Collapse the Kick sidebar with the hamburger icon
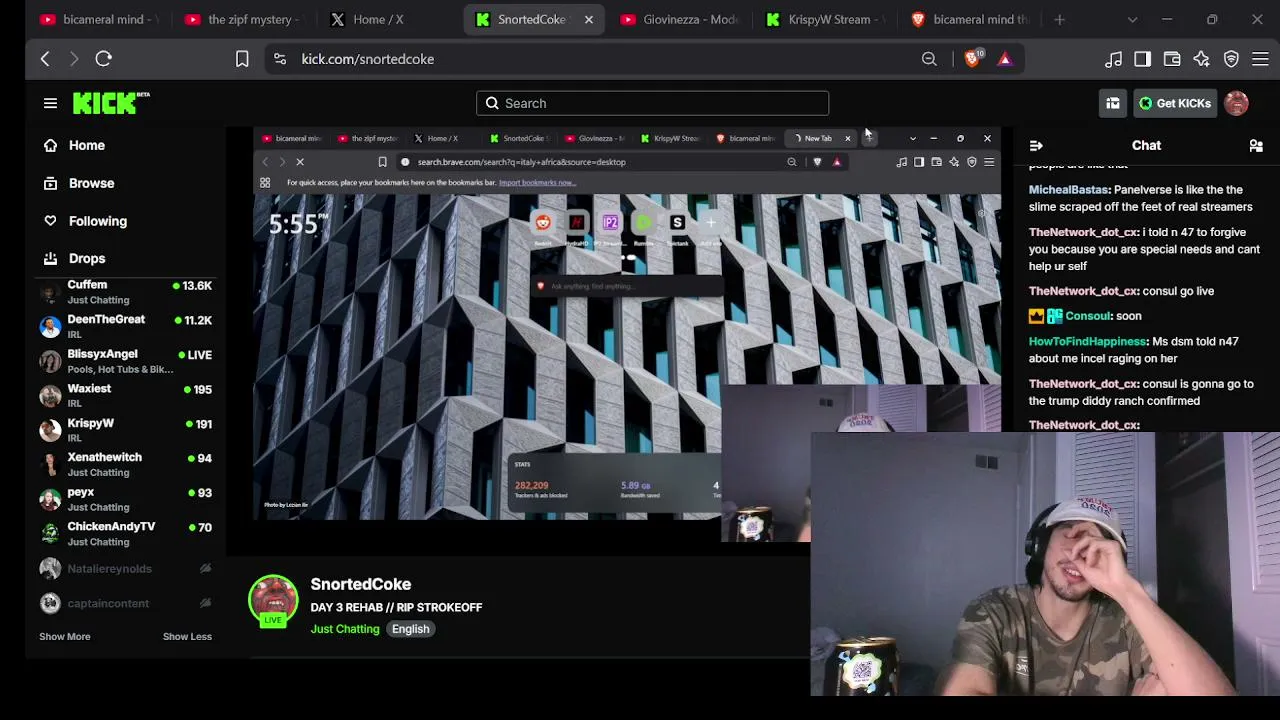The image size is (1280, 720). pyautogui.click(x=50, y=103)
